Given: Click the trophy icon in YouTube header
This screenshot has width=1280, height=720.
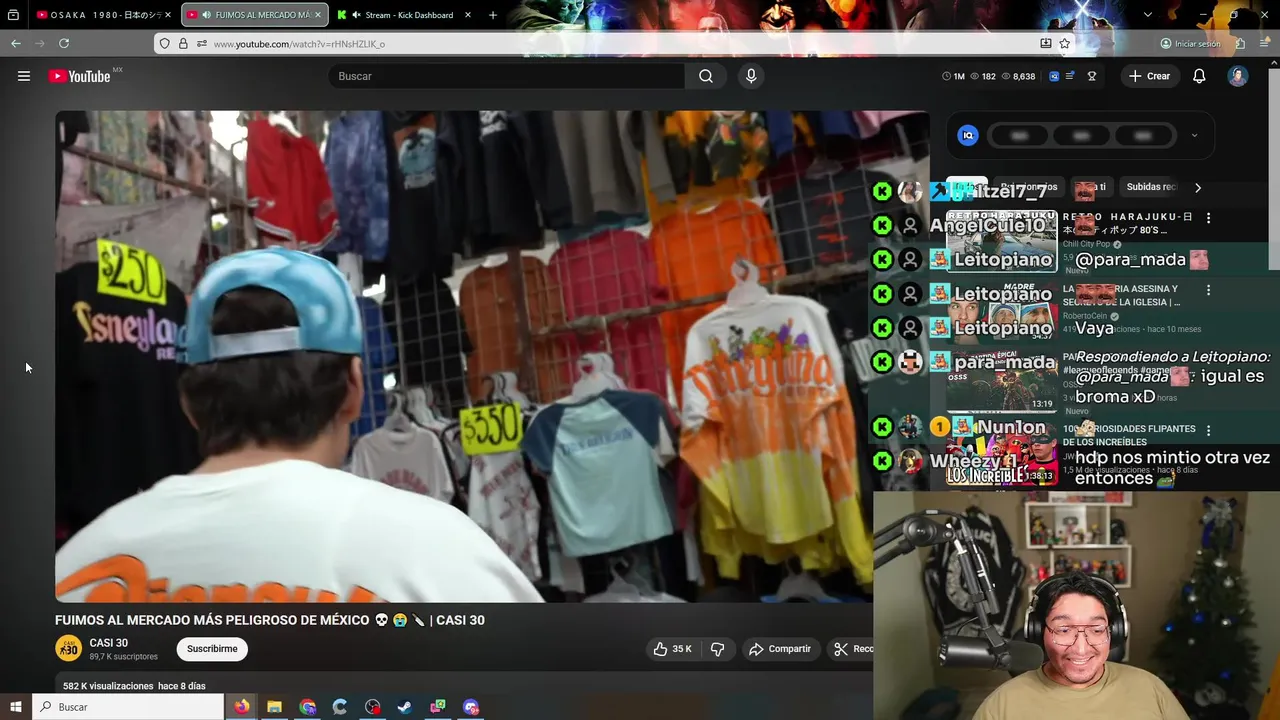Looking at the screenshot, I should pyautogui.click(x=1092, y=76).
